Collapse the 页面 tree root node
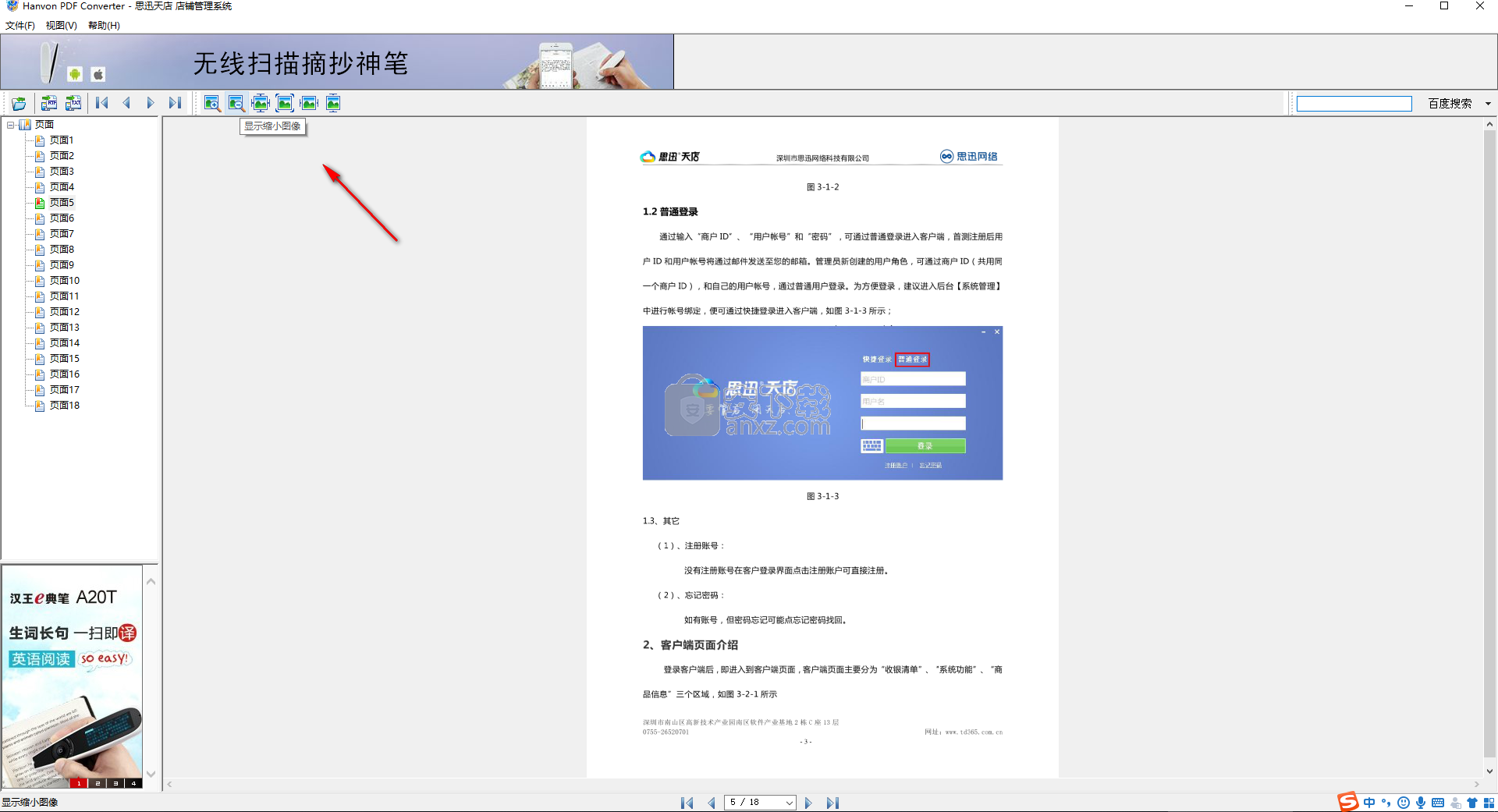 (x=10, y=125)
